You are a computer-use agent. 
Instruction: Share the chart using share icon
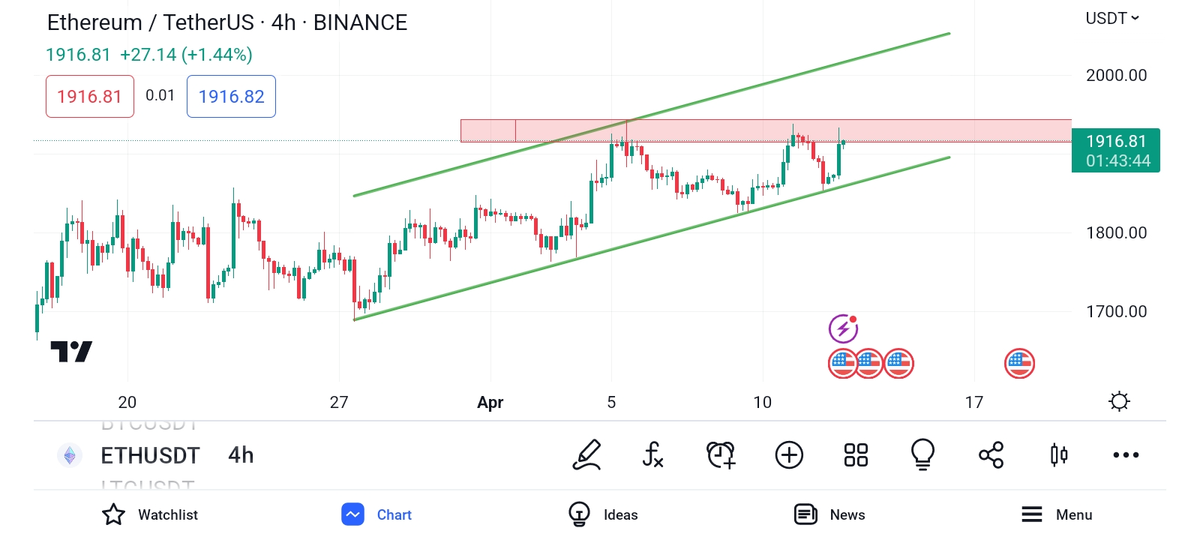991,455
